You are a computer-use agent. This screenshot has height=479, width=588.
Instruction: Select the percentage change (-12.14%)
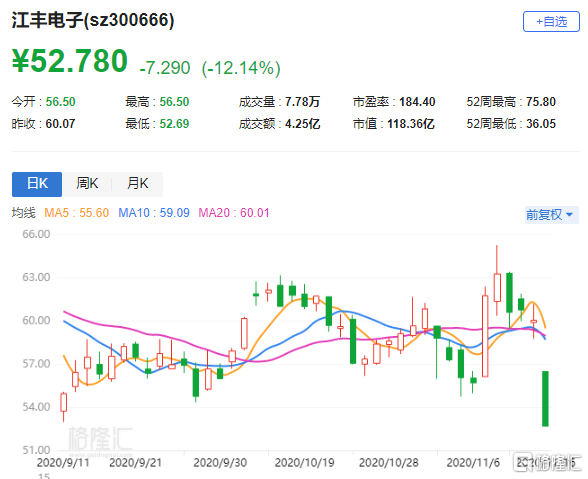coord(241,68)
